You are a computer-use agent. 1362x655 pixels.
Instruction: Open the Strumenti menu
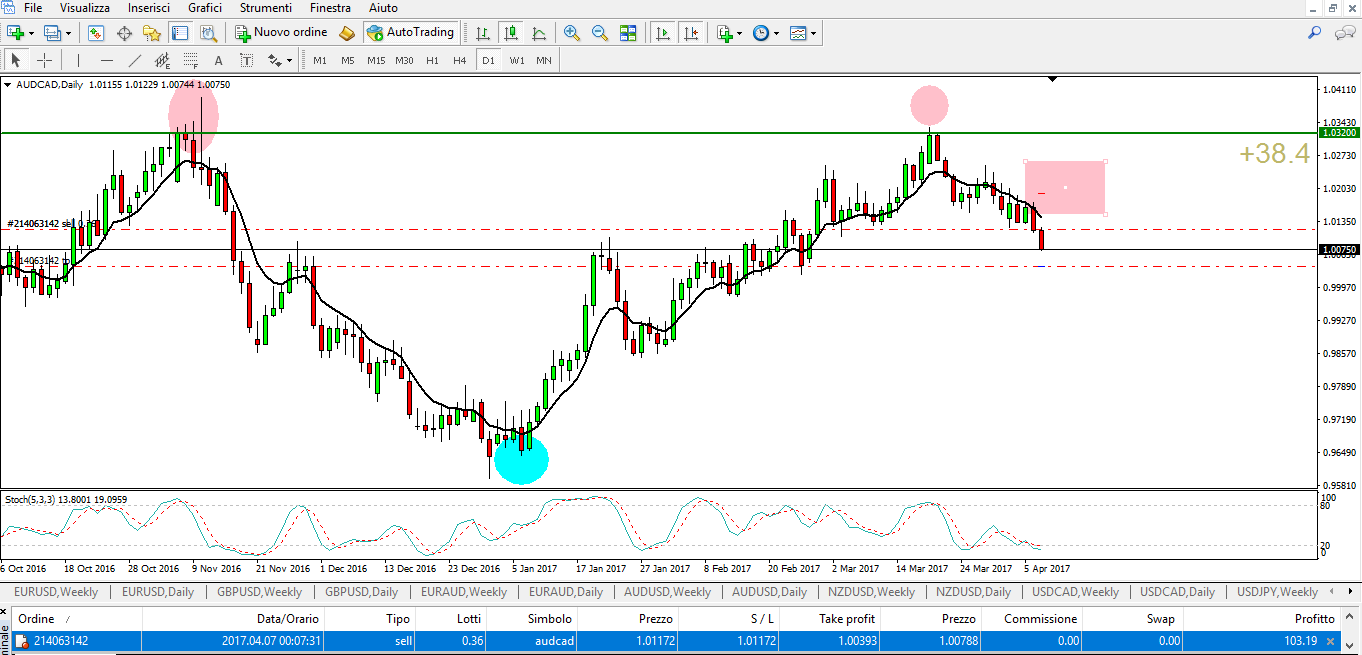click(265, 8)
